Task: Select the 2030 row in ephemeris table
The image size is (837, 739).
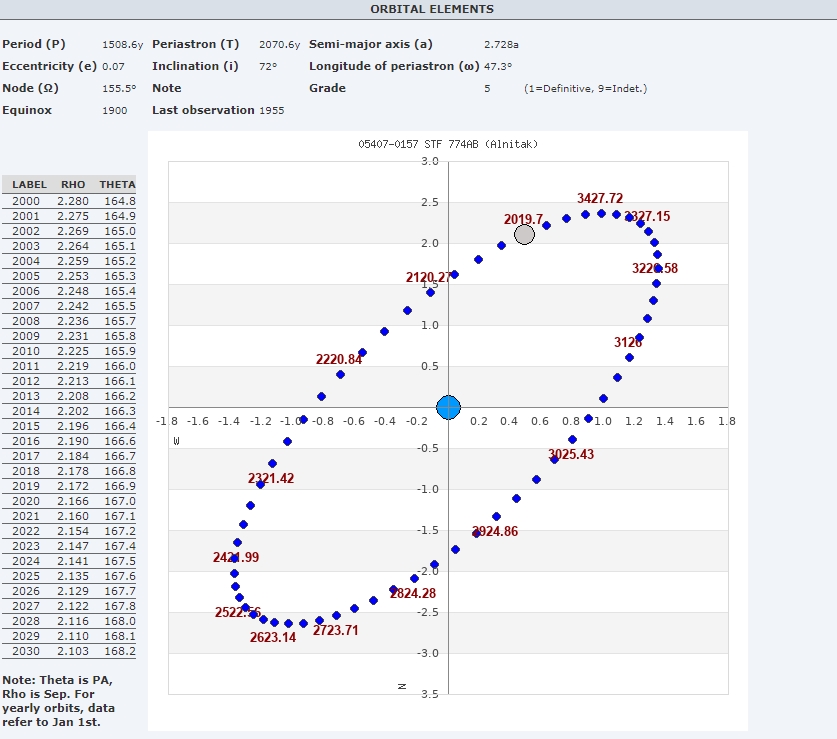Action: 69,651
